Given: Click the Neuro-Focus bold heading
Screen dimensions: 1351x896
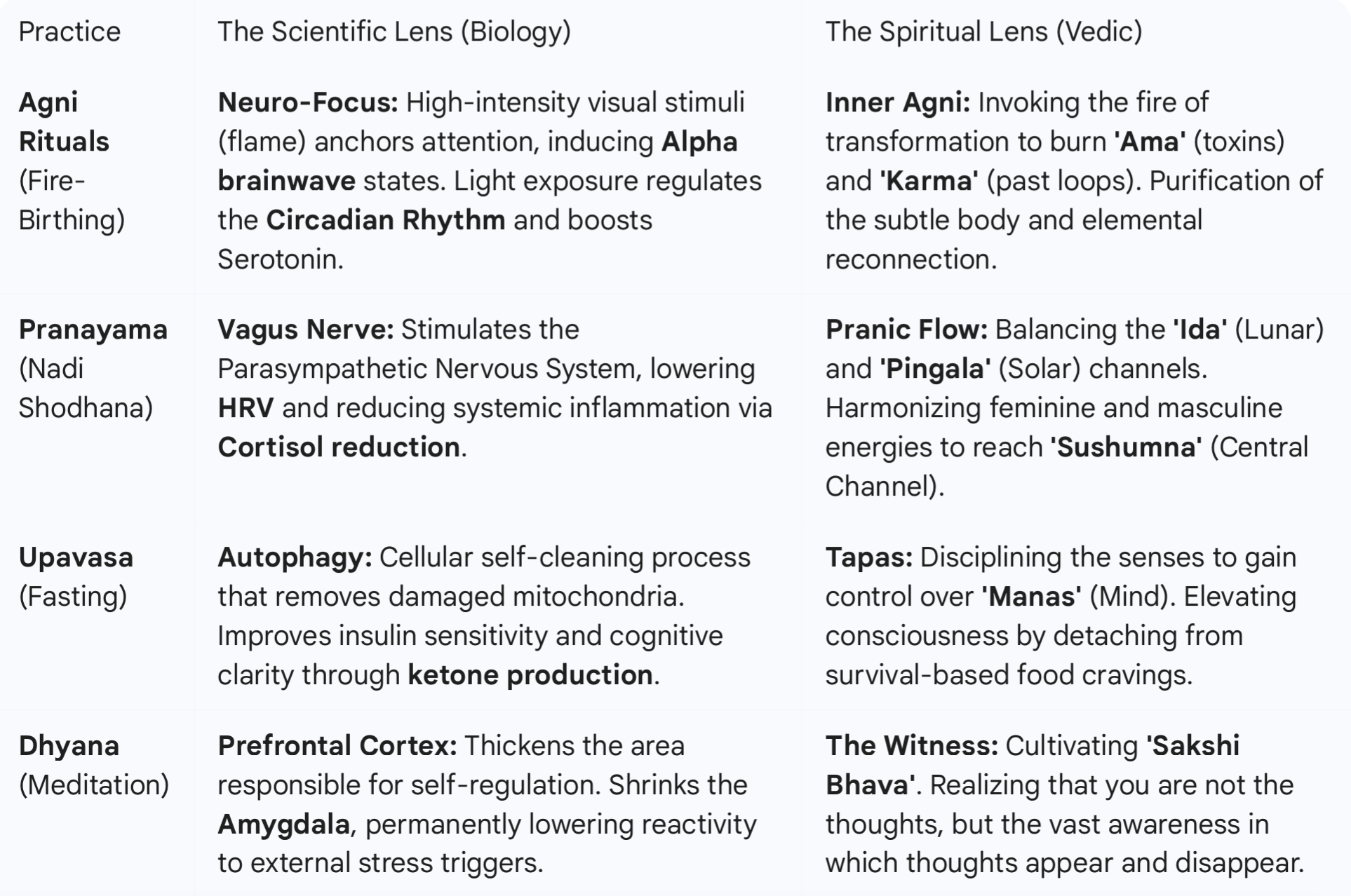Looking at the screenshot, I should pyautogui.click(x=308, y=102).
